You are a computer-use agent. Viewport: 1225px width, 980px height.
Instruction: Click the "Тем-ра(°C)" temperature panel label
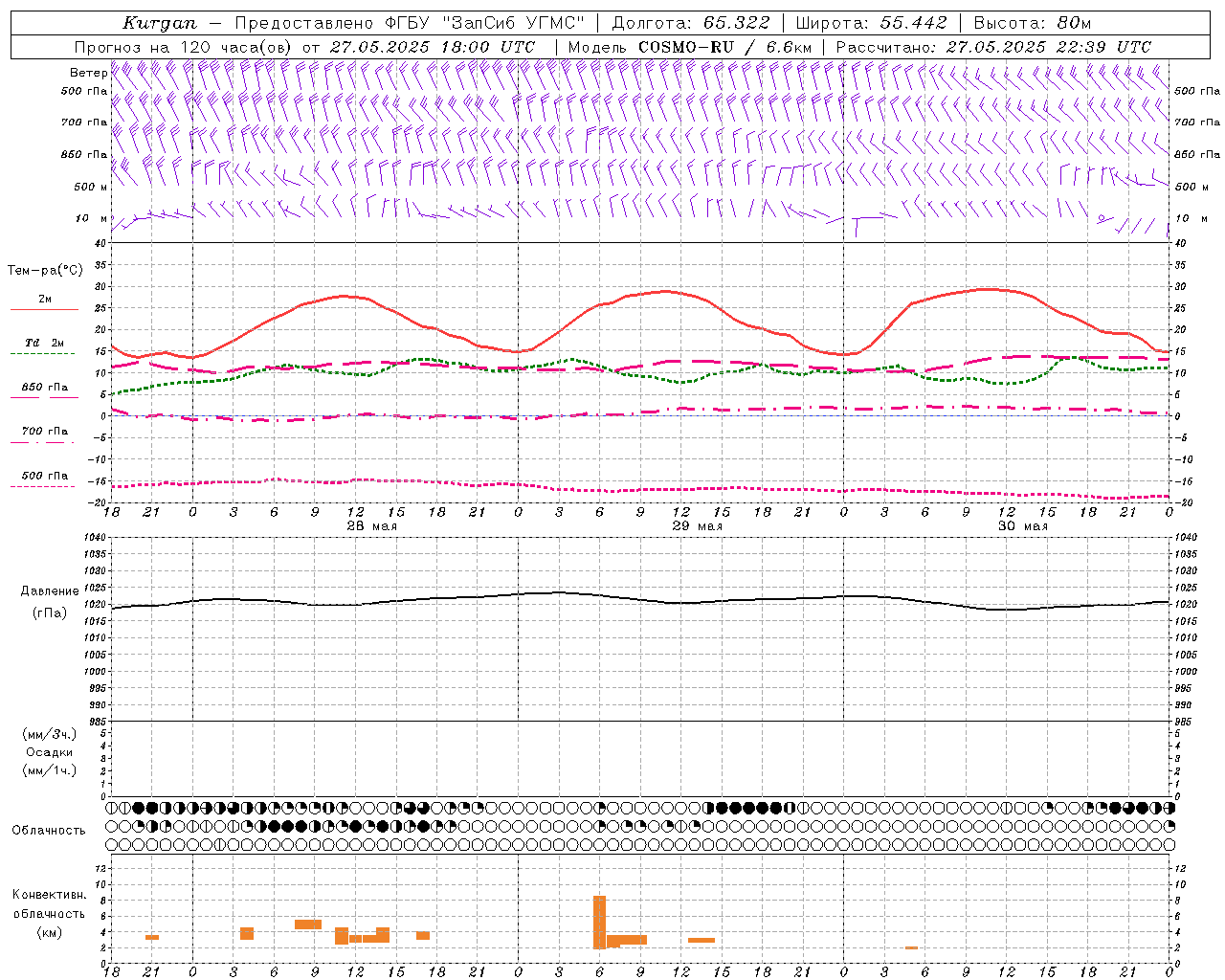tap(45, 271)
